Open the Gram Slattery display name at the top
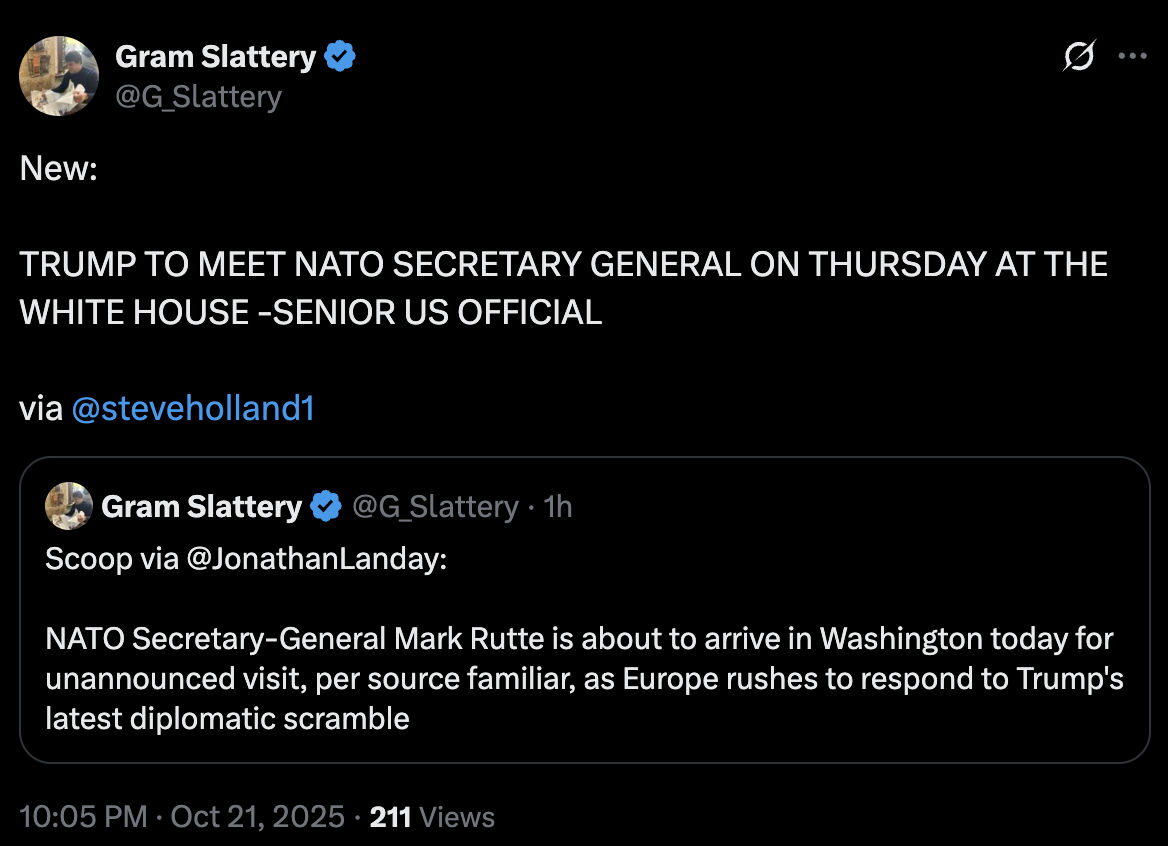This screenshot has height=846, width=1168. point(215,58)
